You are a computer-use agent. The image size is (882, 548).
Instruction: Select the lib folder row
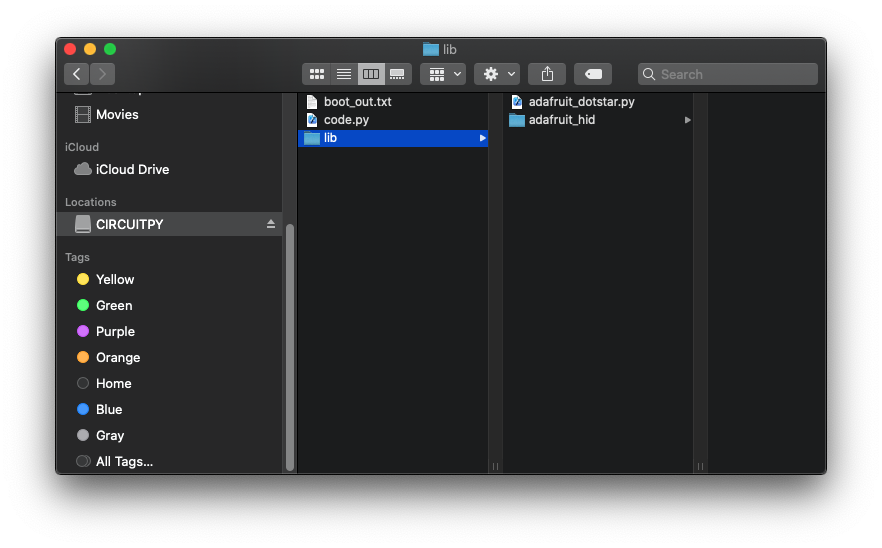tap(393, 138)
